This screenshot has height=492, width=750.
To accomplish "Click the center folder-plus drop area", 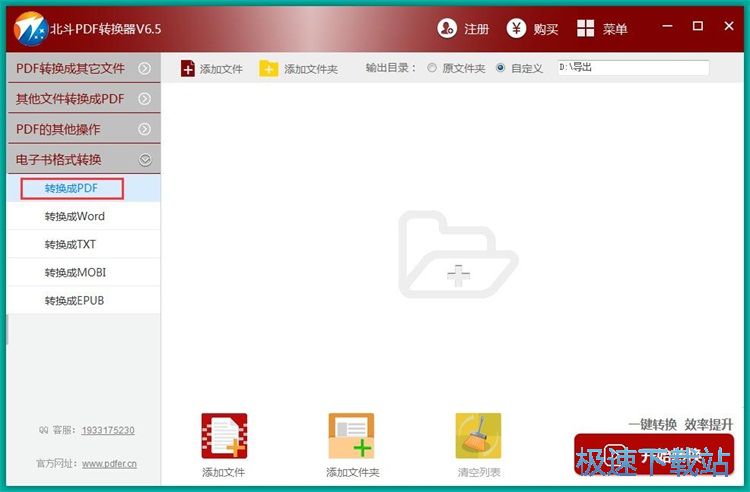I will (458, 254).
